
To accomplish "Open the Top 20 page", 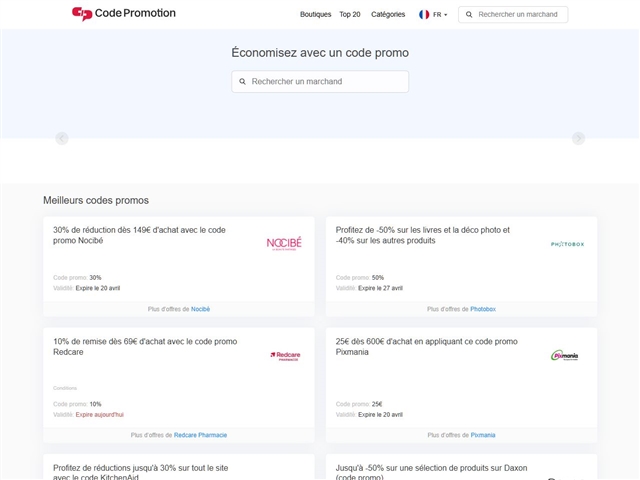I will point(350,14).
